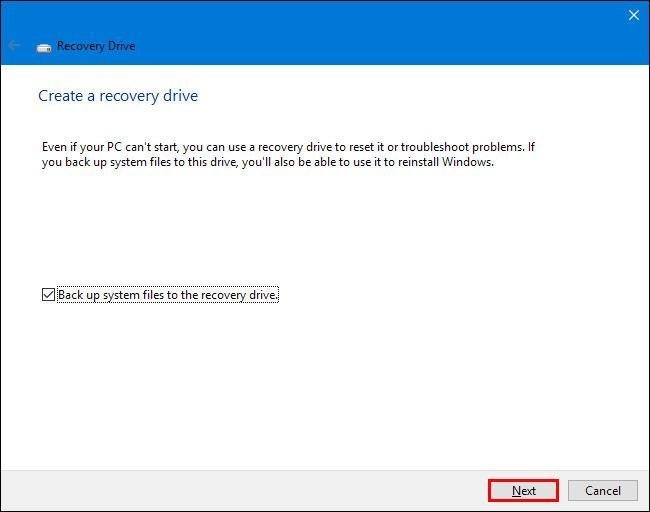Click the 'Recovery Drive' title text

click(96, 46)
